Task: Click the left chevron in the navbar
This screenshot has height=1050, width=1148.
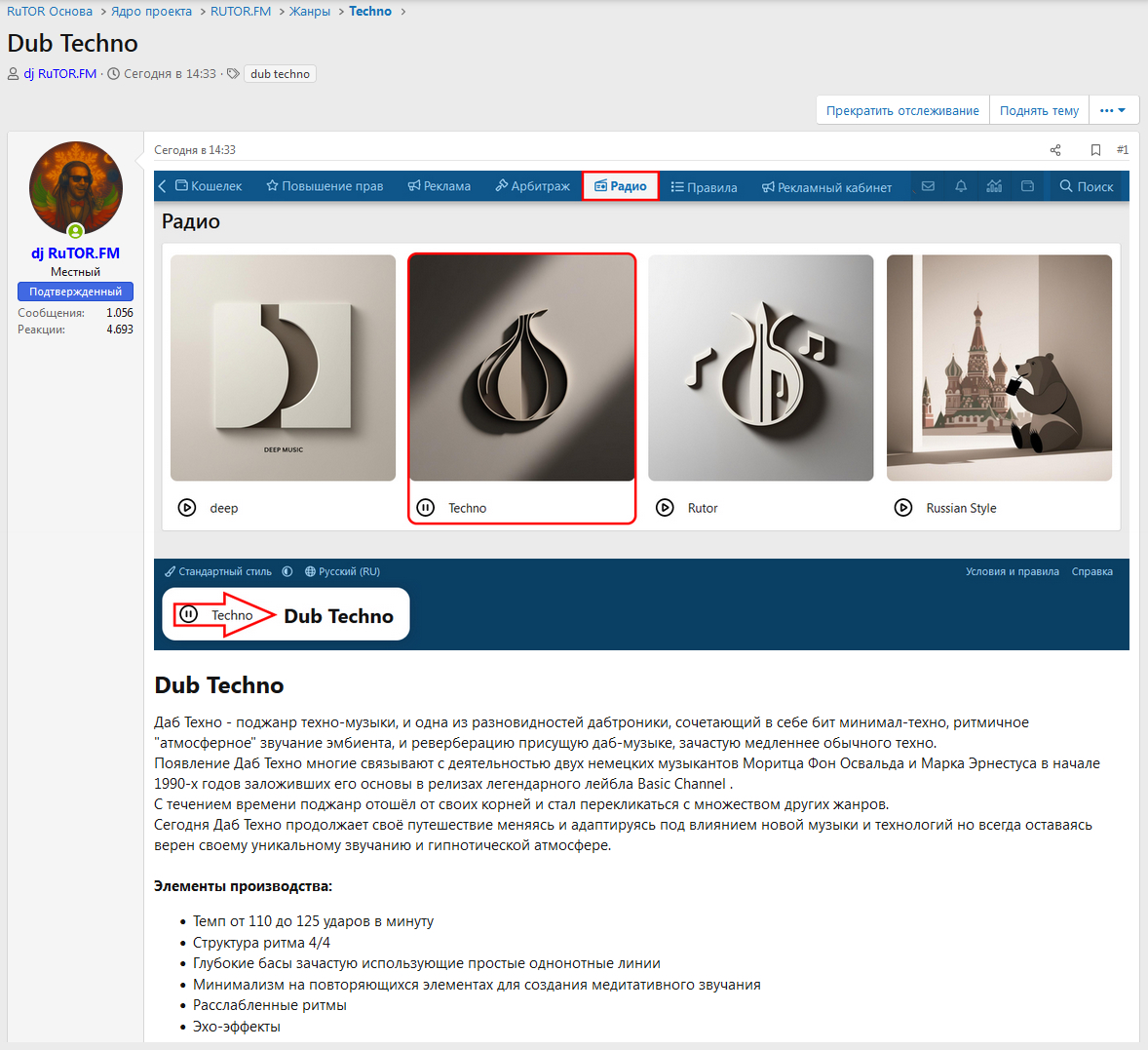Action: click(x=163, y=186)
